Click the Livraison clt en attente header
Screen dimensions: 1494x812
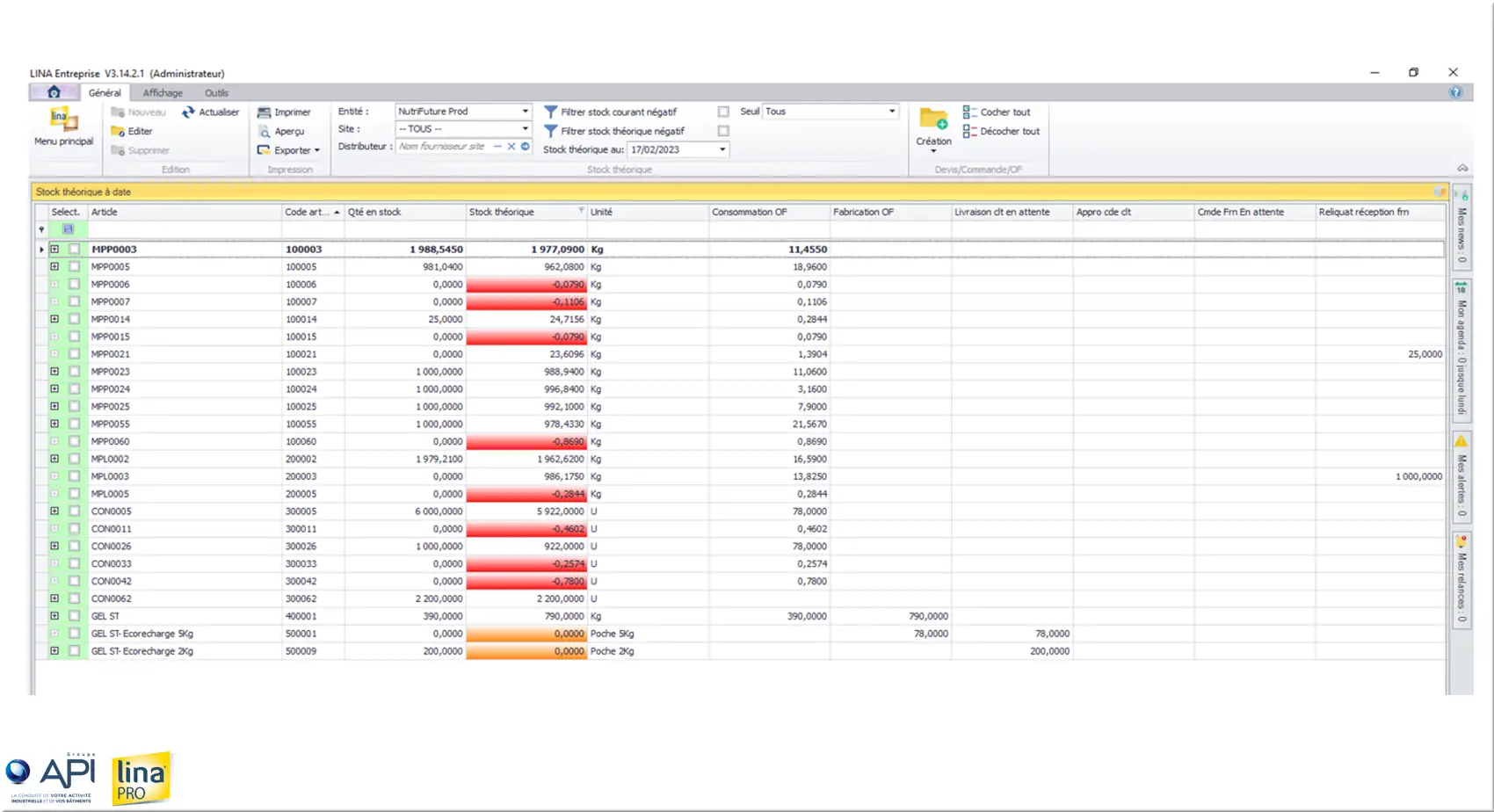point(1012,212)
